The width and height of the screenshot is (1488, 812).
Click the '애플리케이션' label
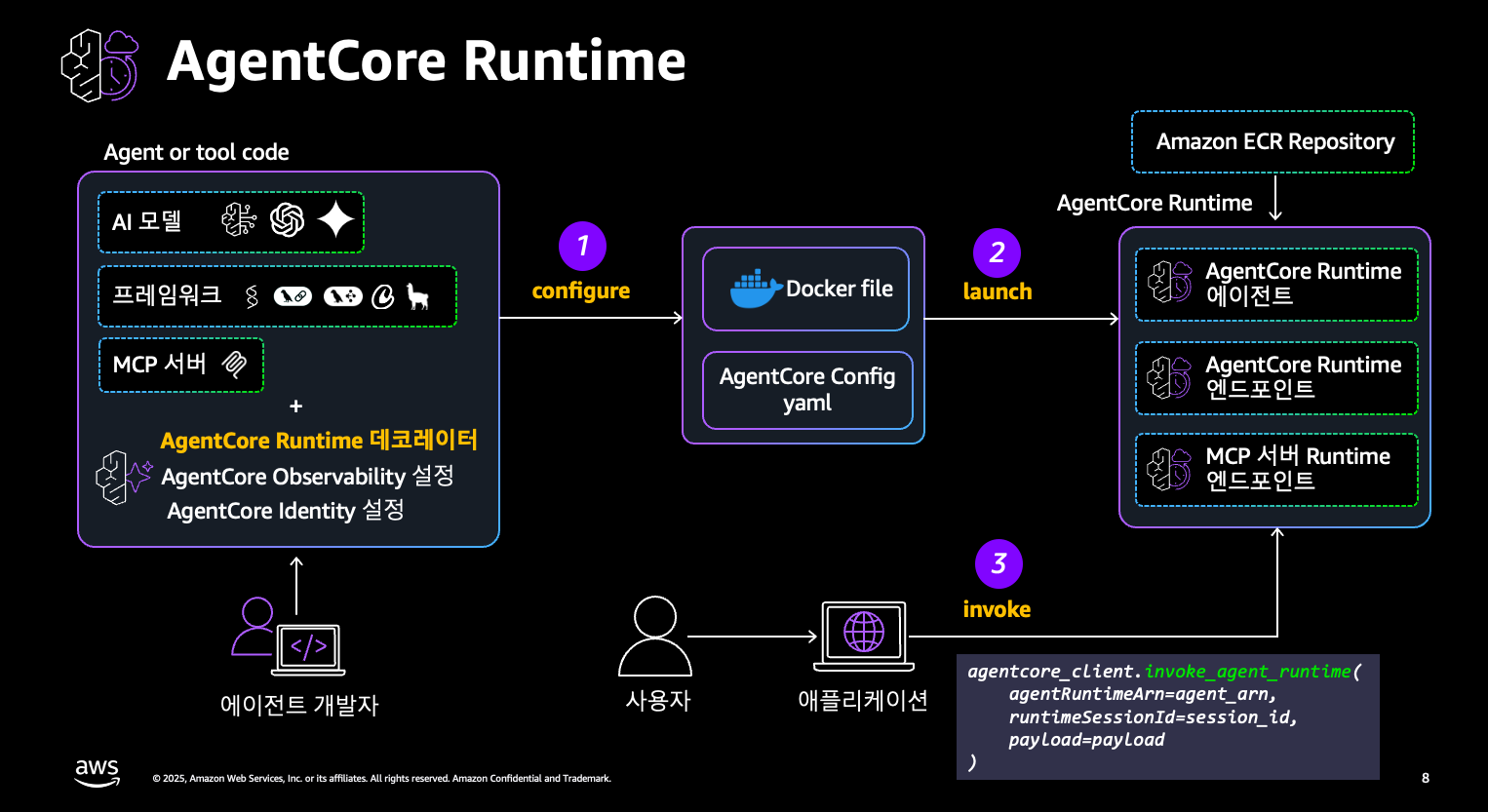coord(863,700)
